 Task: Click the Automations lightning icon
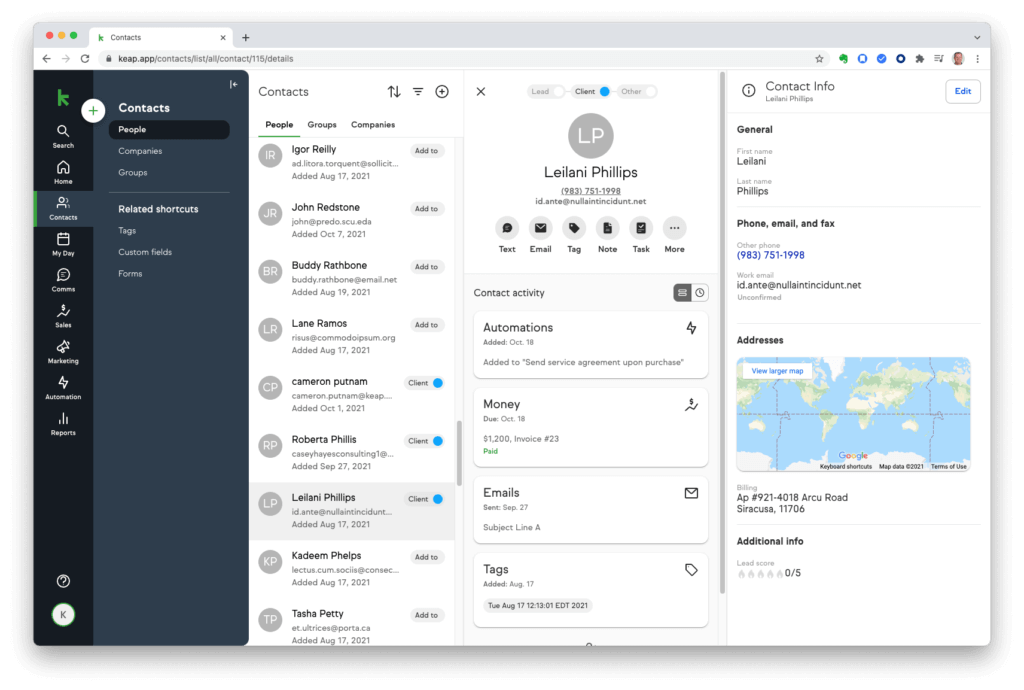pos(691,328)
